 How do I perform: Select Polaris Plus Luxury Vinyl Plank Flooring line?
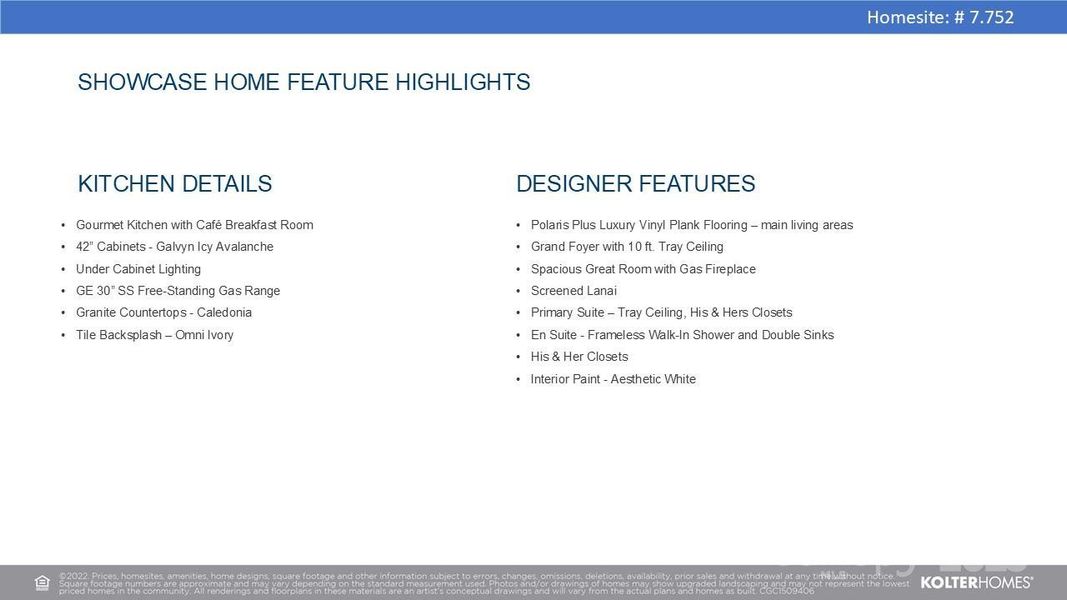[691, 225]
